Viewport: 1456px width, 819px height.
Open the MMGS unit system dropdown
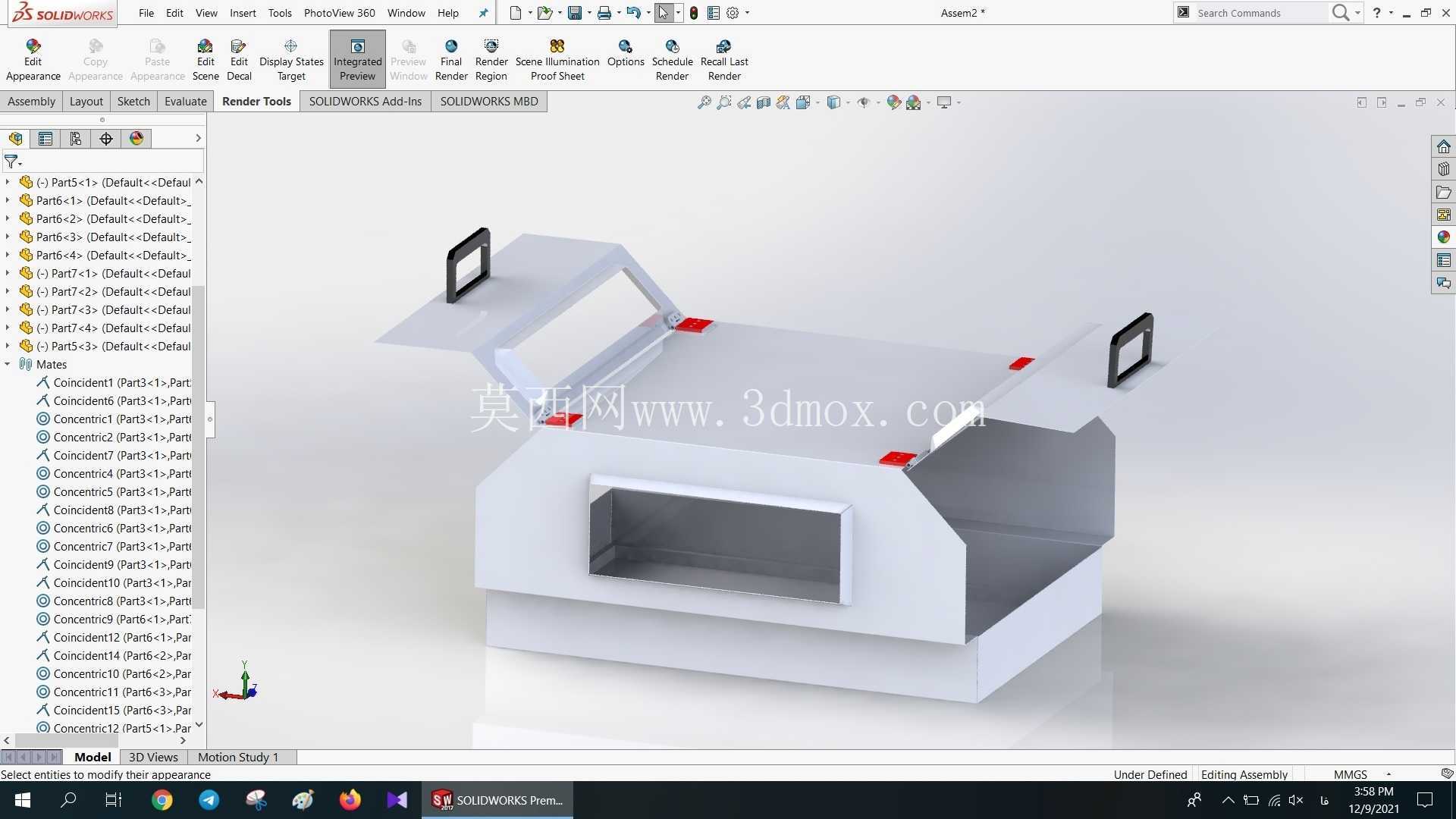(x=1389, y=774)
